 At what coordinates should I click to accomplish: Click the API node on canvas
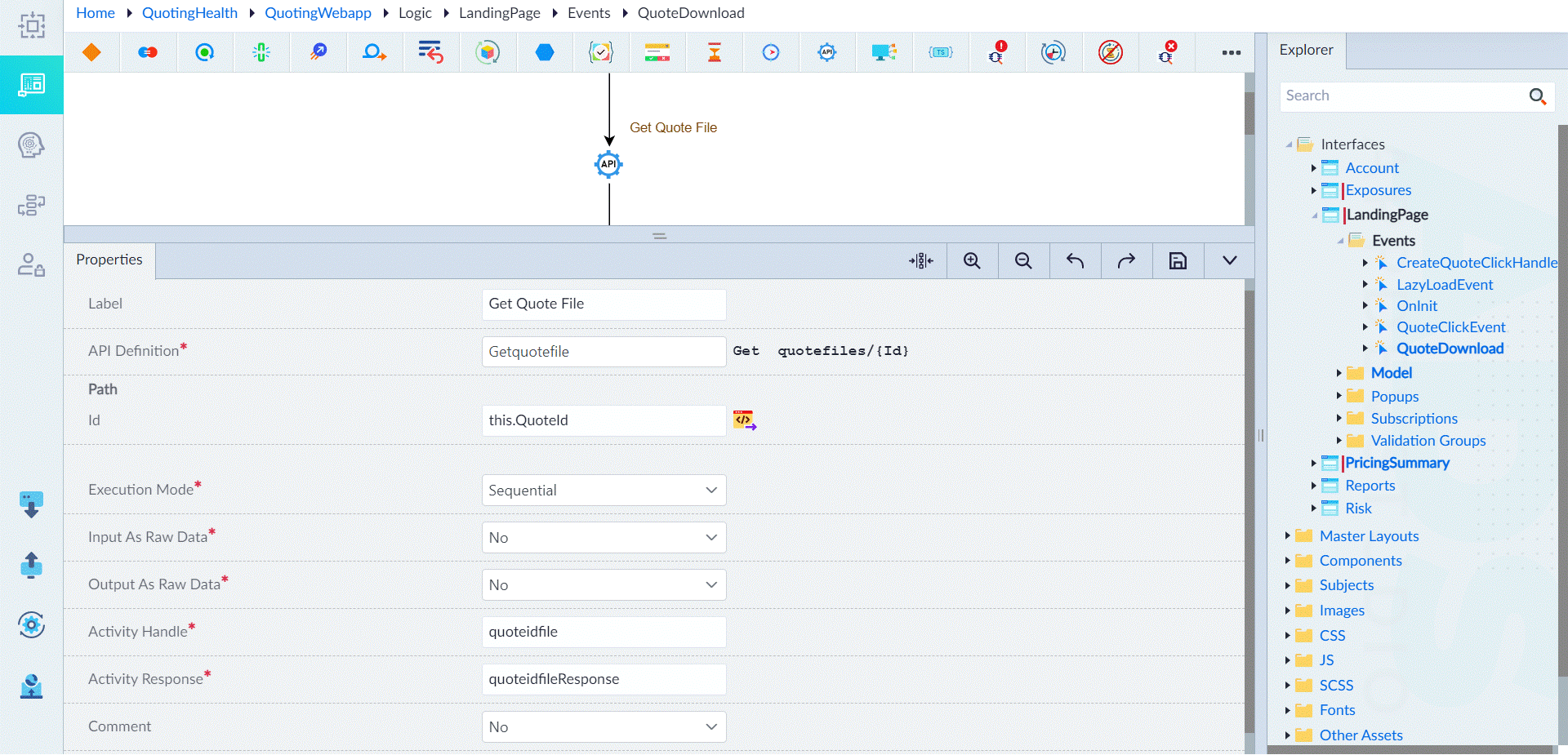[608, 164]
